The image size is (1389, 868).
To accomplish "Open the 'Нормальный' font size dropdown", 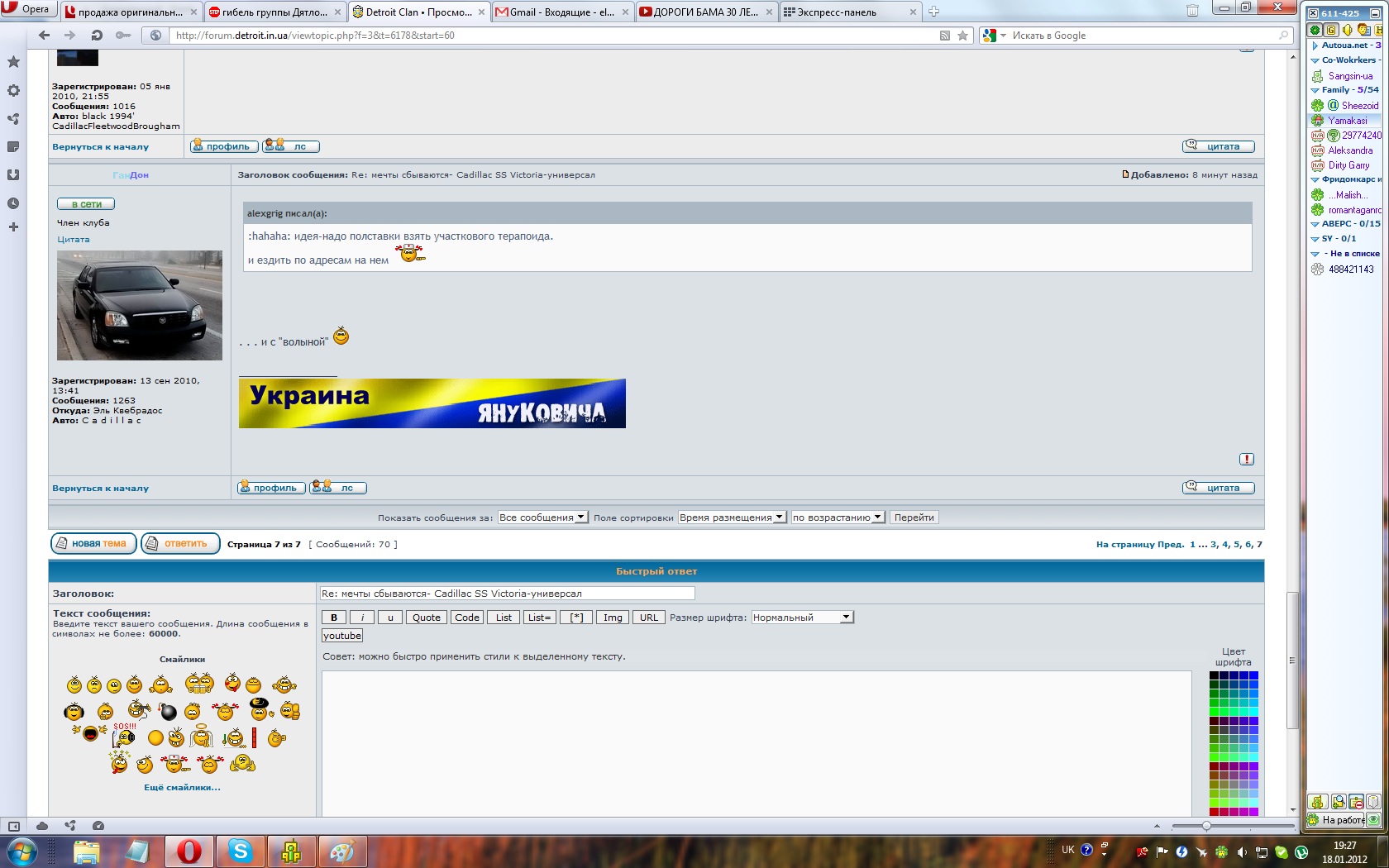I will tap(801, 618).
